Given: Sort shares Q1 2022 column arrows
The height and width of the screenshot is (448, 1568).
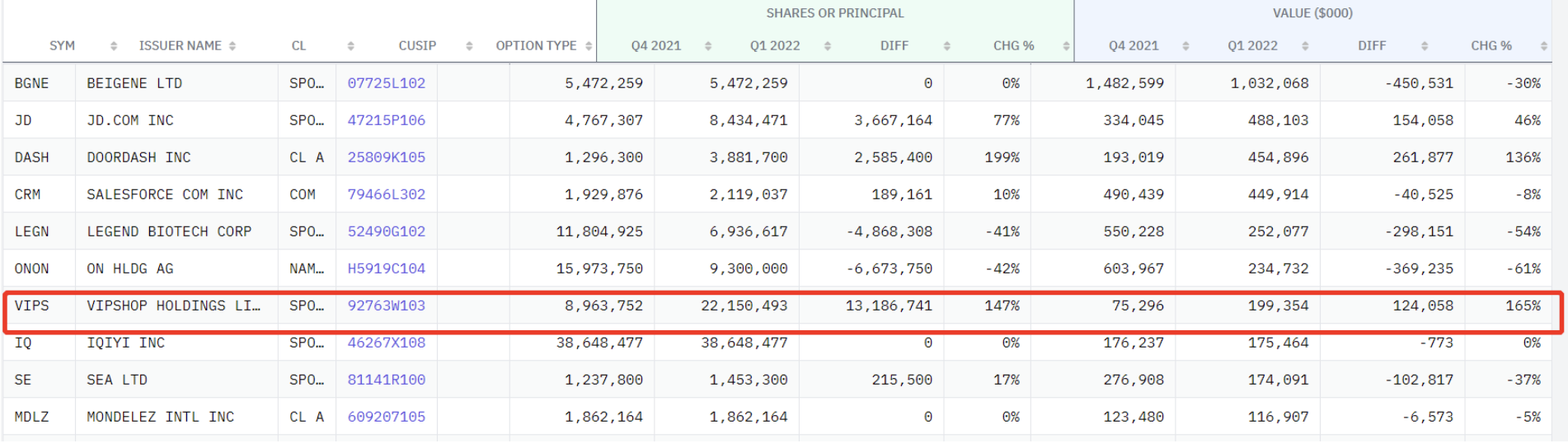Looking at the screenshot, I should coord(827,46).
